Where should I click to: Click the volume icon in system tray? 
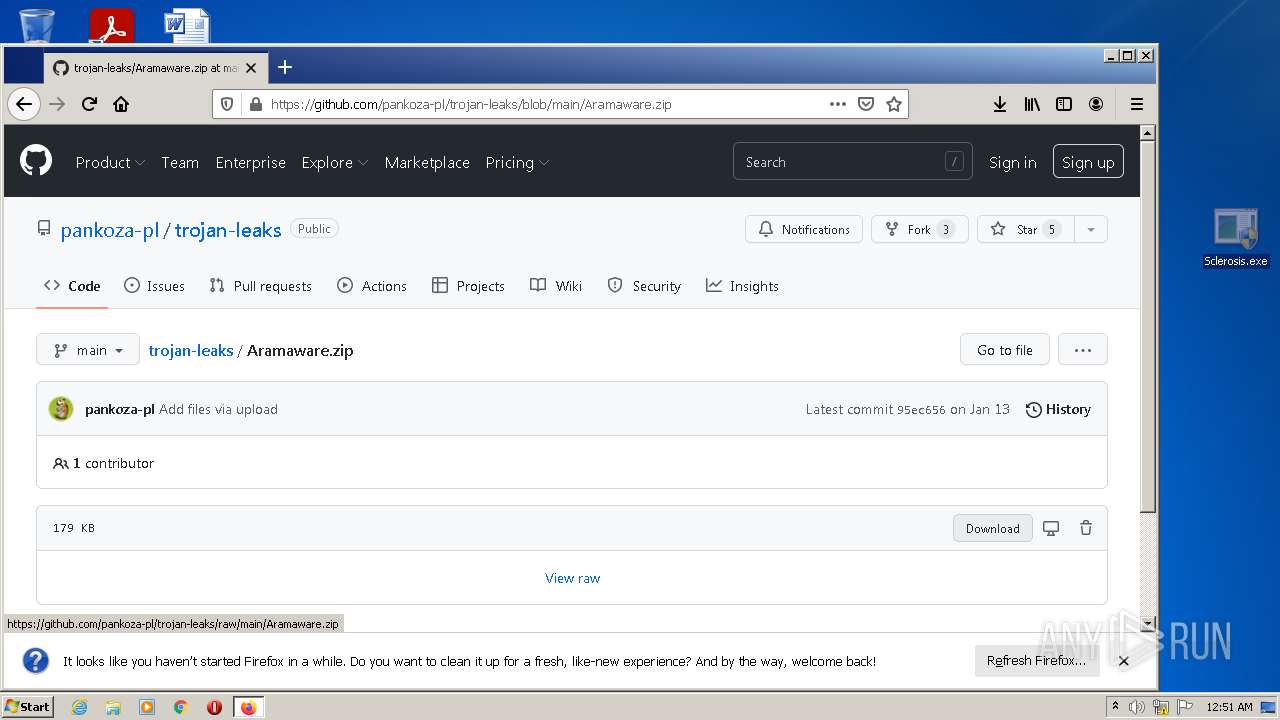click(1137, 707)
